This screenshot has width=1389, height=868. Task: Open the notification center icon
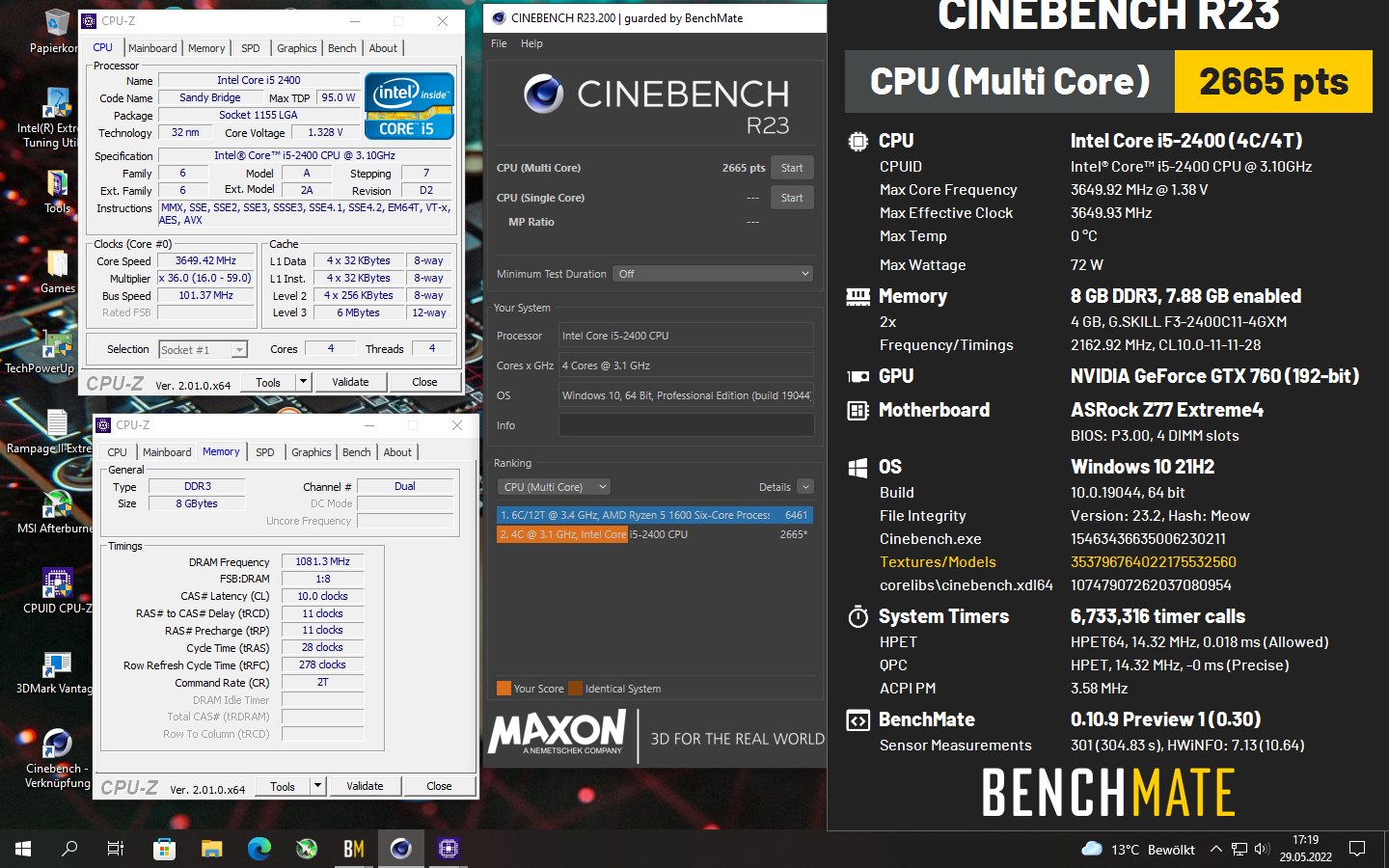click(x=1357, y=849)
